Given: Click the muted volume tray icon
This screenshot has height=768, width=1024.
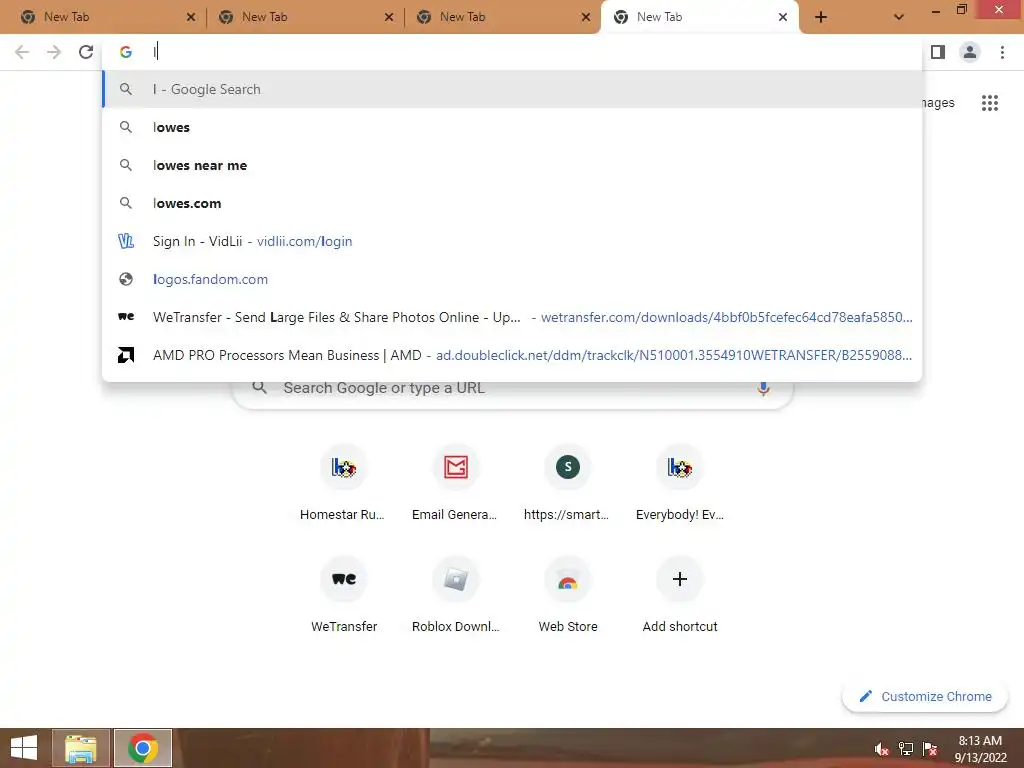Looking at the screenshot, I should pos(882,749).
